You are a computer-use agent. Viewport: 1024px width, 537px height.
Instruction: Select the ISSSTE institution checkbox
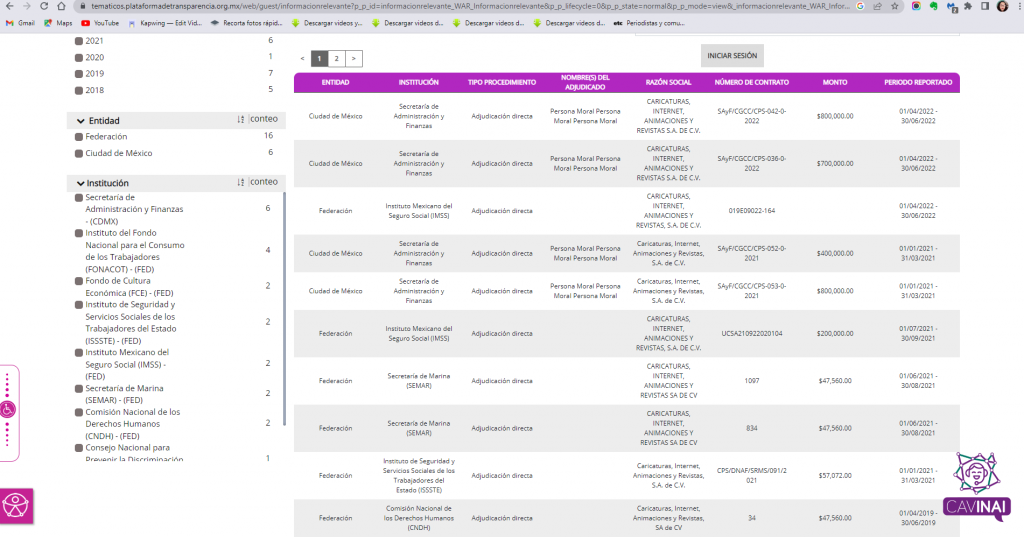(x=79, y=305)
